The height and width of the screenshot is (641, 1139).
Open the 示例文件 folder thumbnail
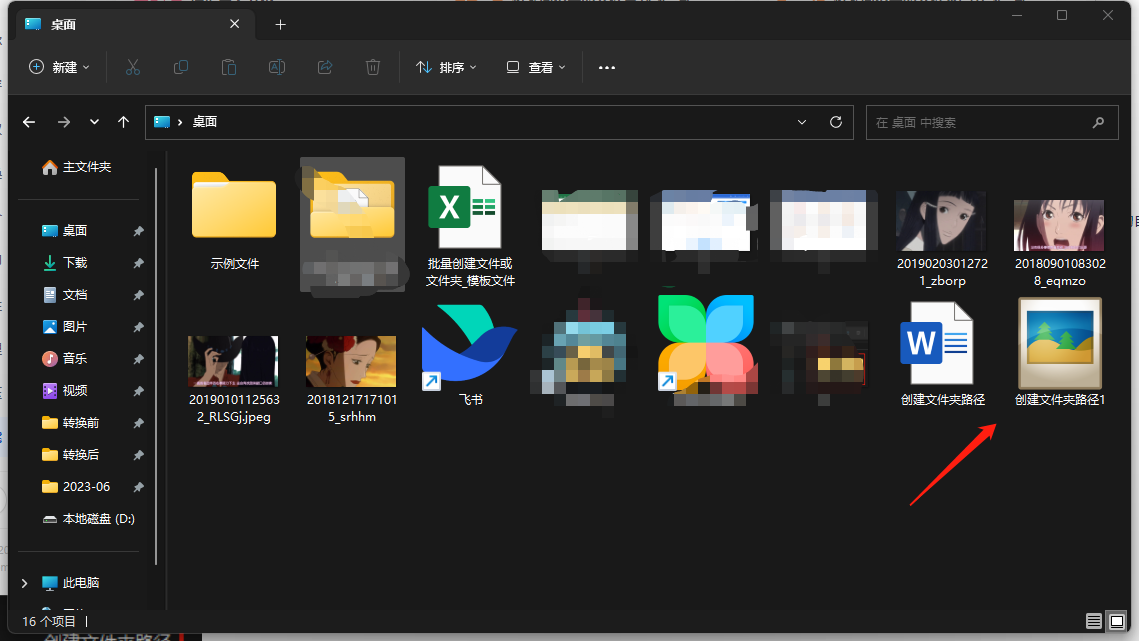[x=233, y=205]
